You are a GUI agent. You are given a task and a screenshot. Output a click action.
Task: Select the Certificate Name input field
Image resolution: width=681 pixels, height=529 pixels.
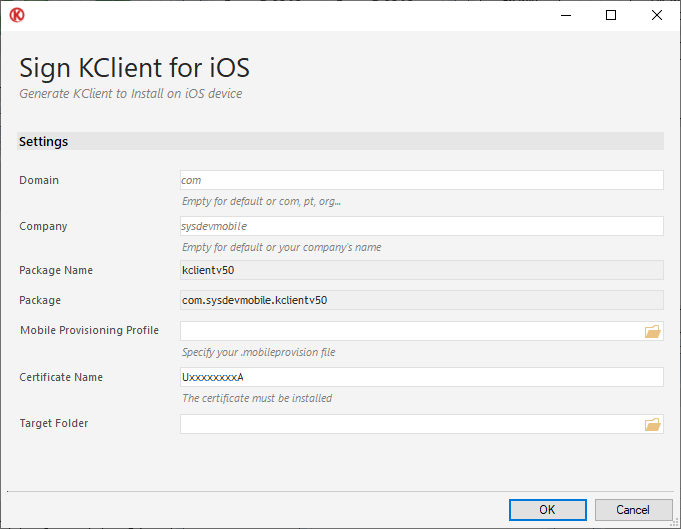tap(422, 377)
